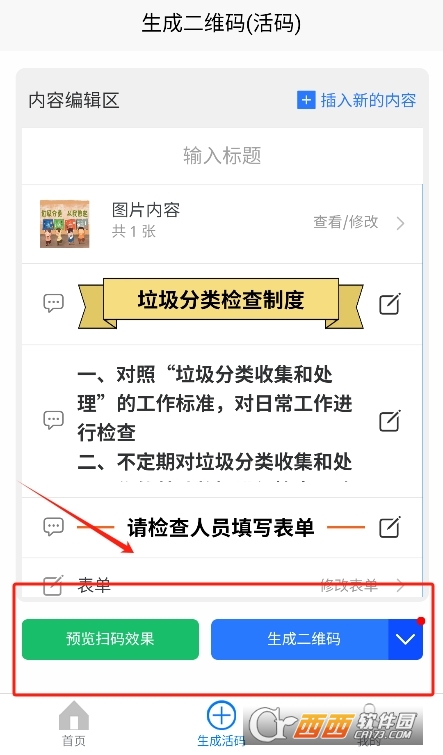Screen dimensions: 443x755
Task: Select the 垃圾分类检查制度 yellow banner
Action: [x=221, y=303]
